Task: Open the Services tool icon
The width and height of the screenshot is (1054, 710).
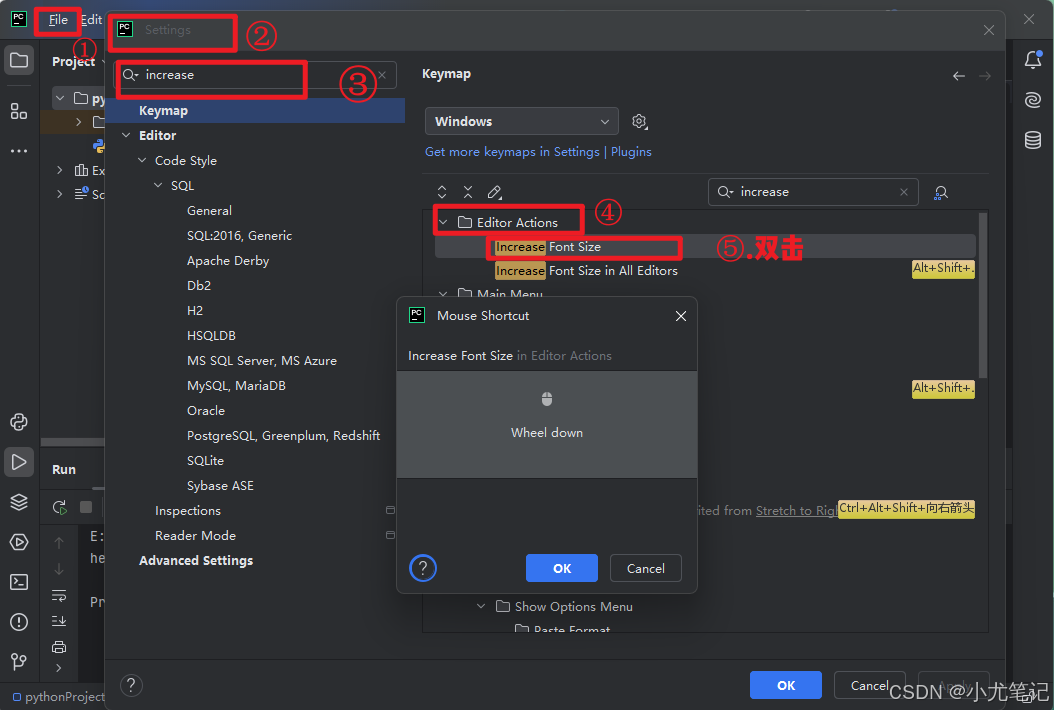Action: [x=19, y=542]
